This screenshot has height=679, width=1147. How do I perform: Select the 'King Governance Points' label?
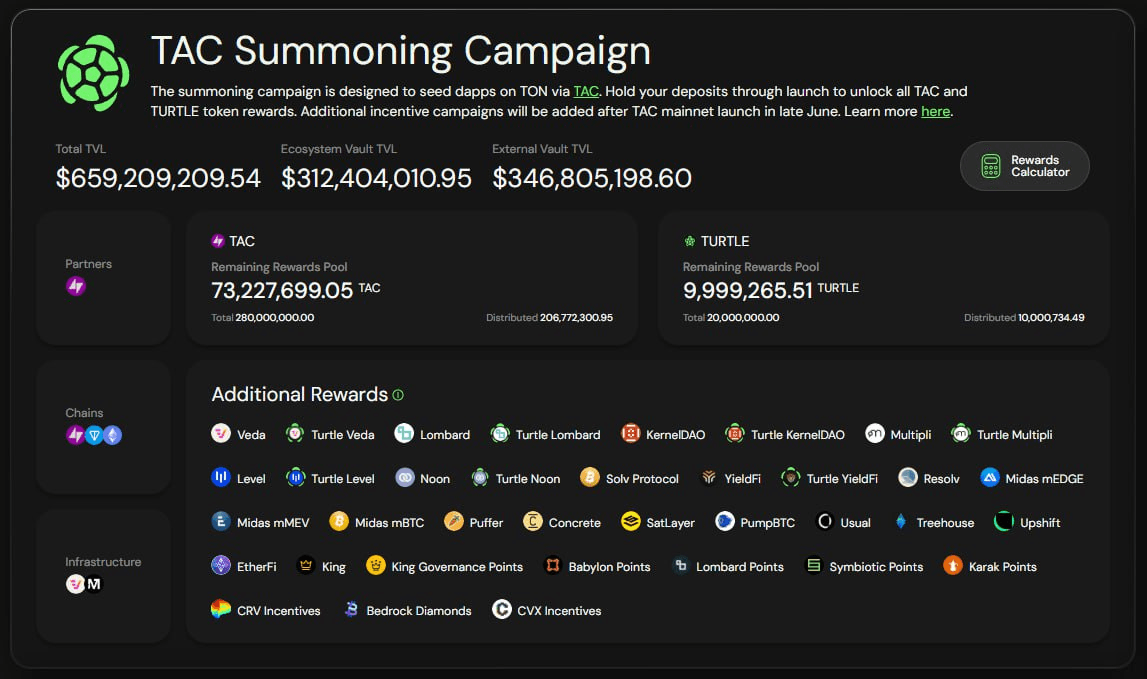pyautogui.click(x=457, y=566)
